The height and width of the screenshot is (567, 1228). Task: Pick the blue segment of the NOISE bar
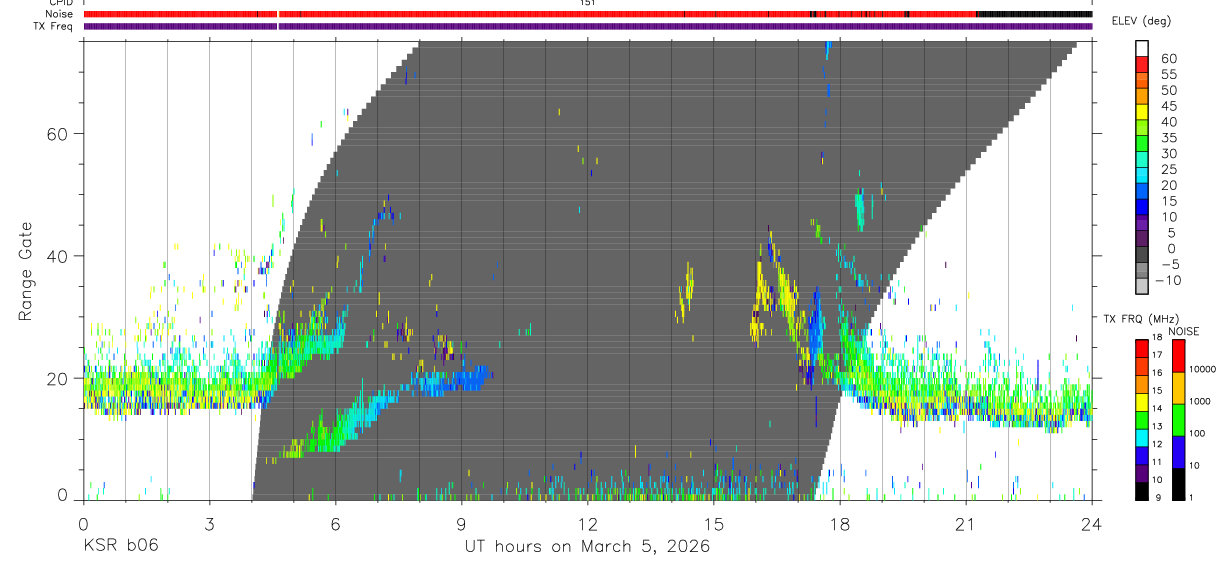tap(1178, 452)
